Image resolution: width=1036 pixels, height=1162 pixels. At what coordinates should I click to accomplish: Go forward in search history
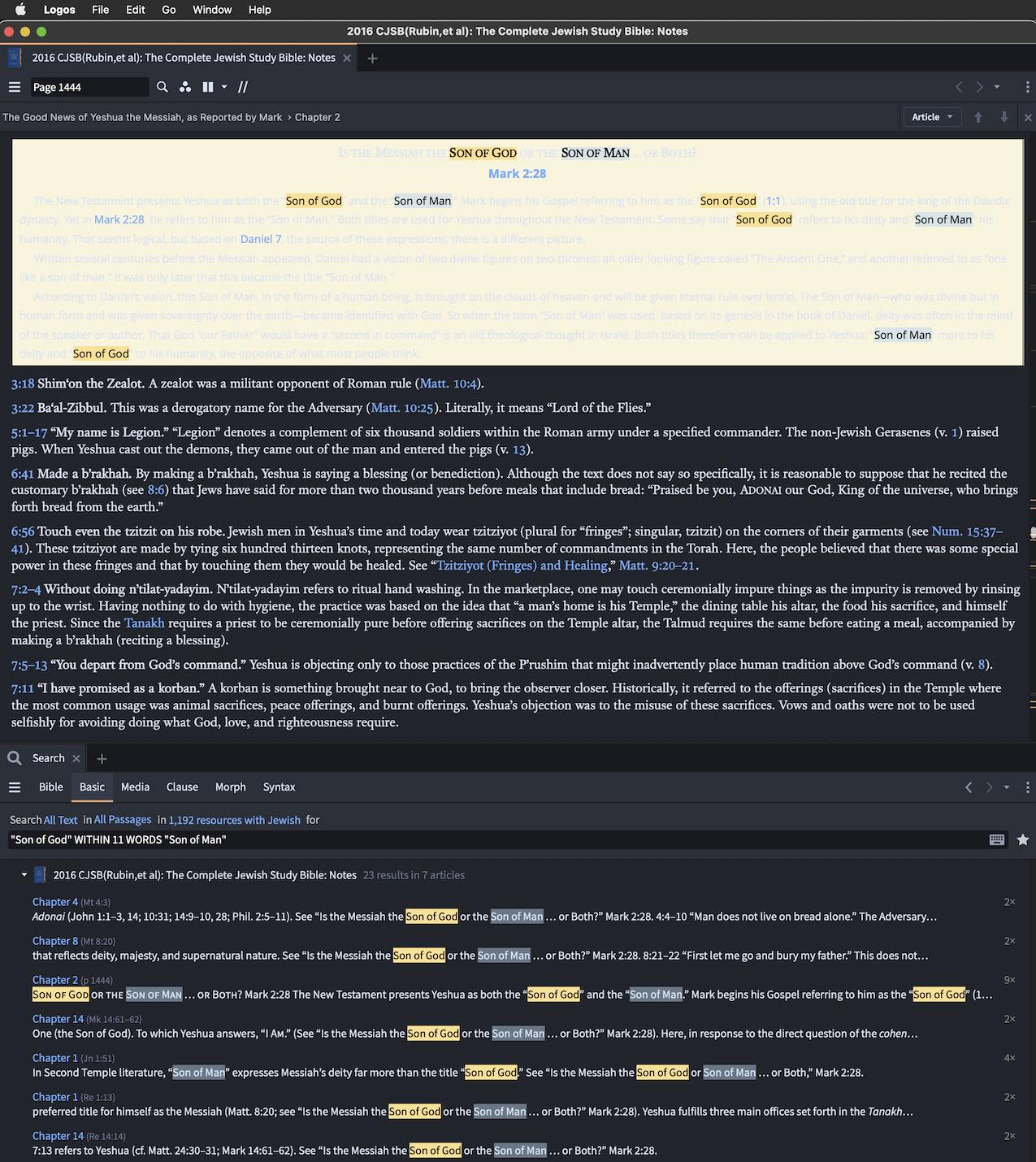tap(989, 787)
